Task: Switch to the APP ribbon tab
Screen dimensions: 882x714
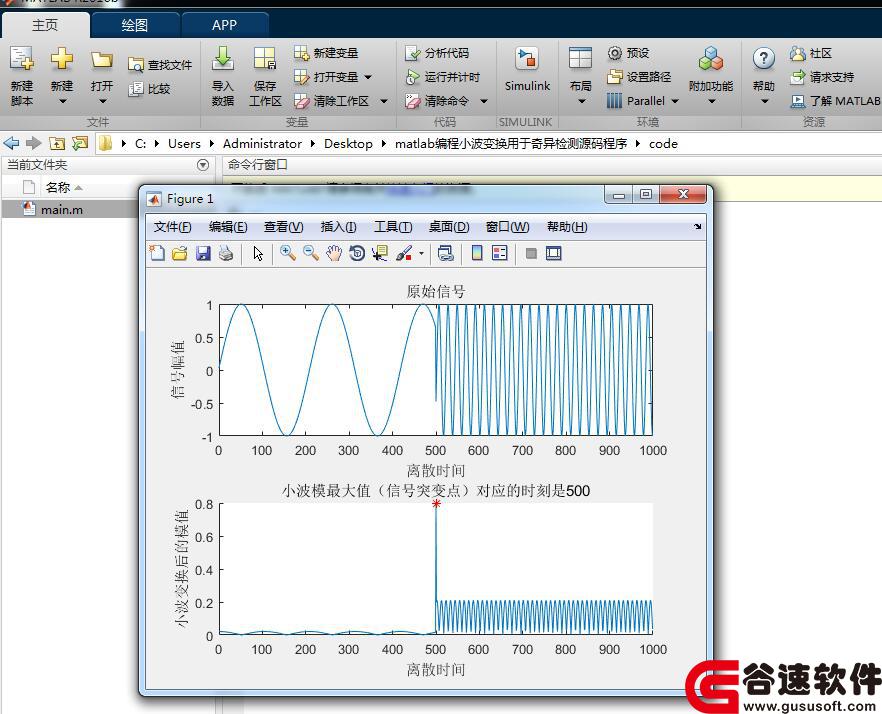Action: click(224, 25)
